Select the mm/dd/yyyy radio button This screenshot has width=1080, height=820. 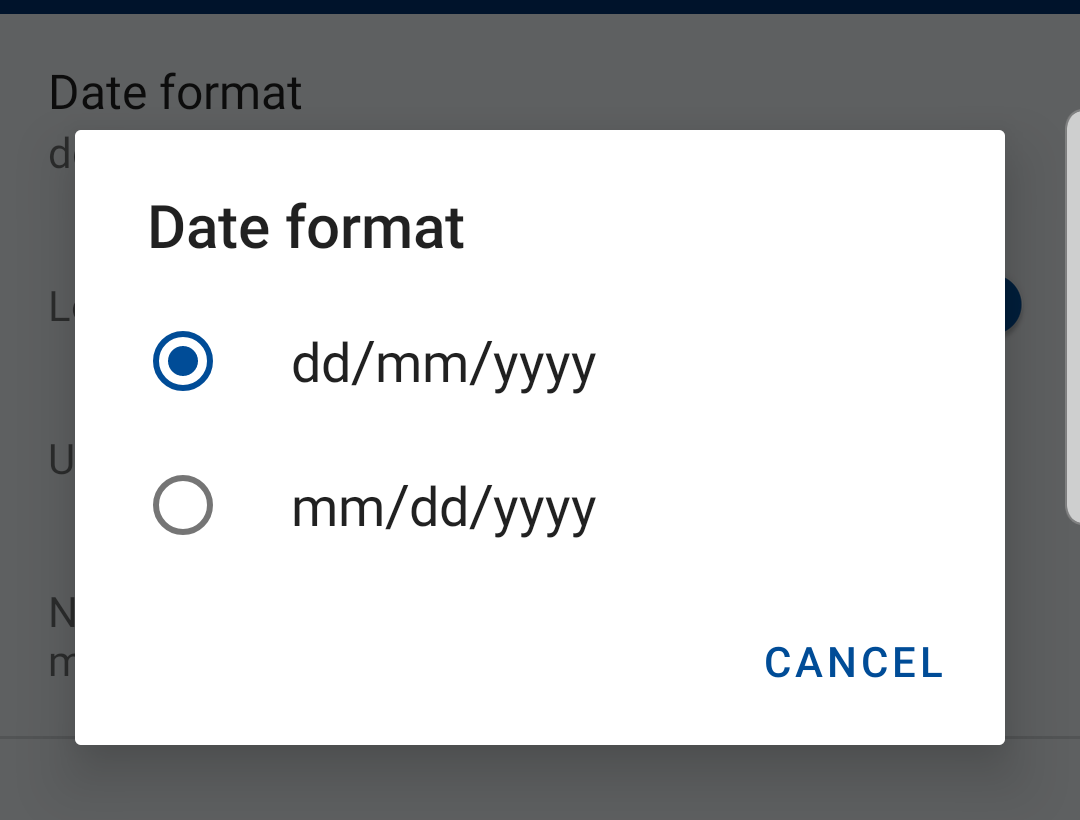[x=183, y=505]
